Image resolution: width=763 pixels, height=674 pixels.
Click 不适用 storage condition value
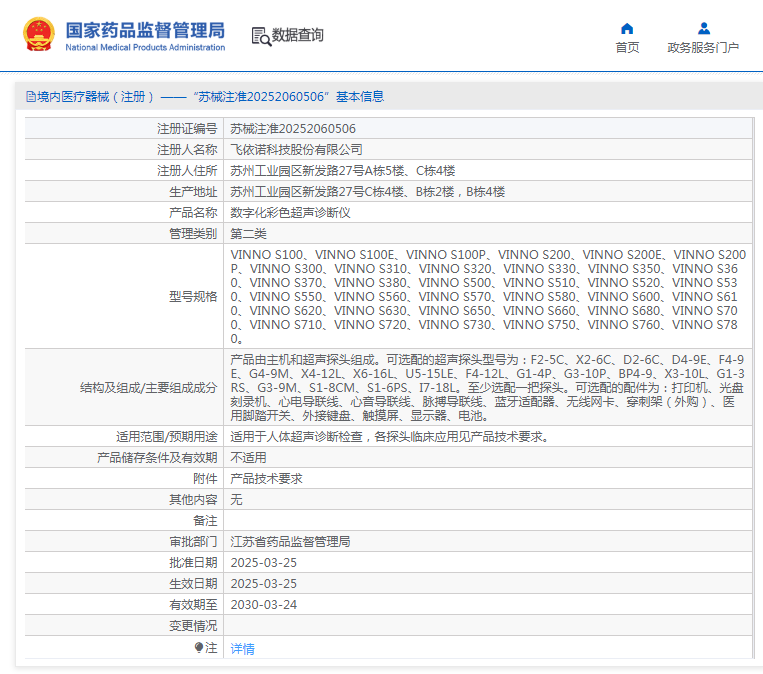tap(248, 458)
